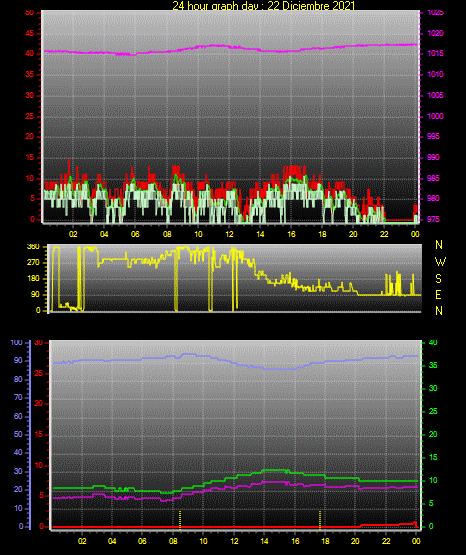Click the 360 label on wind direction axis
466x555 pixels.
coord(33,247)
